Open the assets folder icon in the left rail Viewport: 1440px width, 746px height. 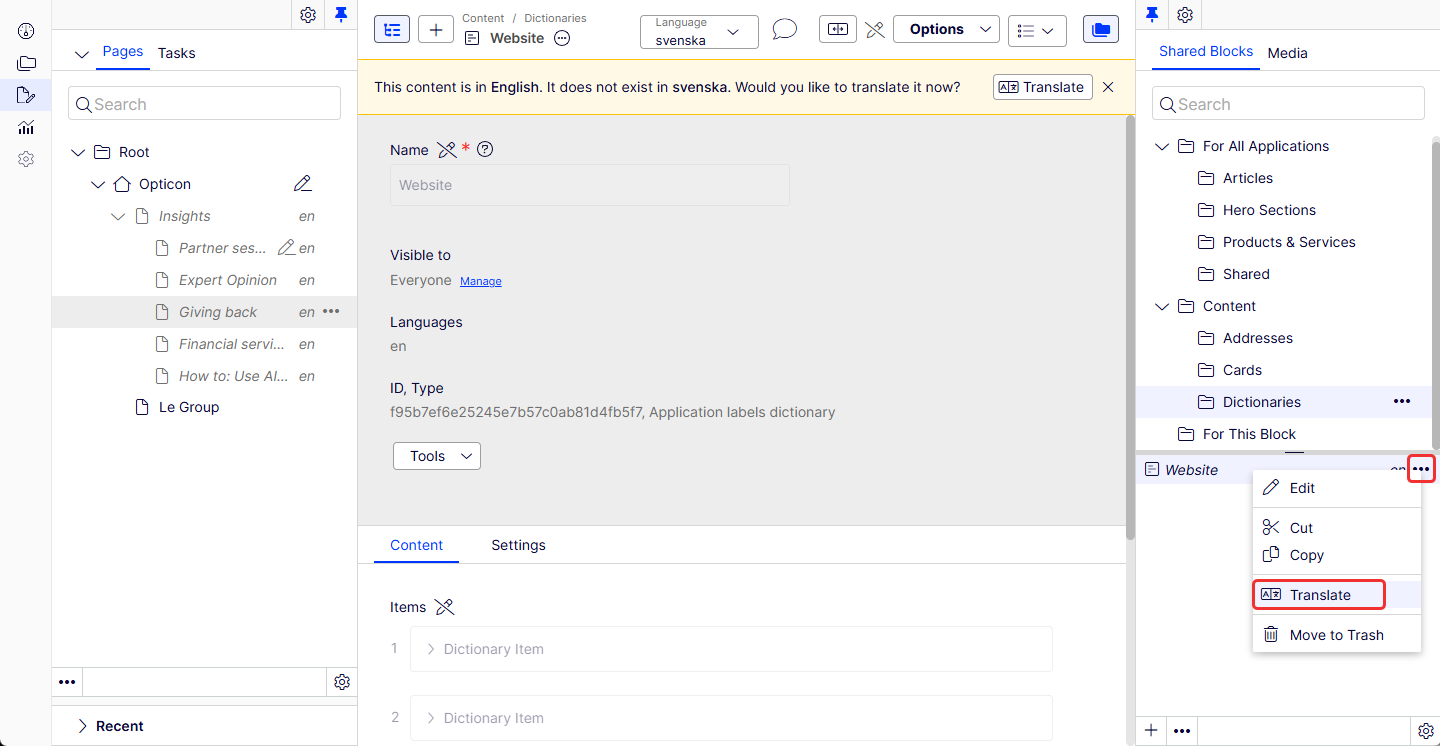[x=26, y=63]
